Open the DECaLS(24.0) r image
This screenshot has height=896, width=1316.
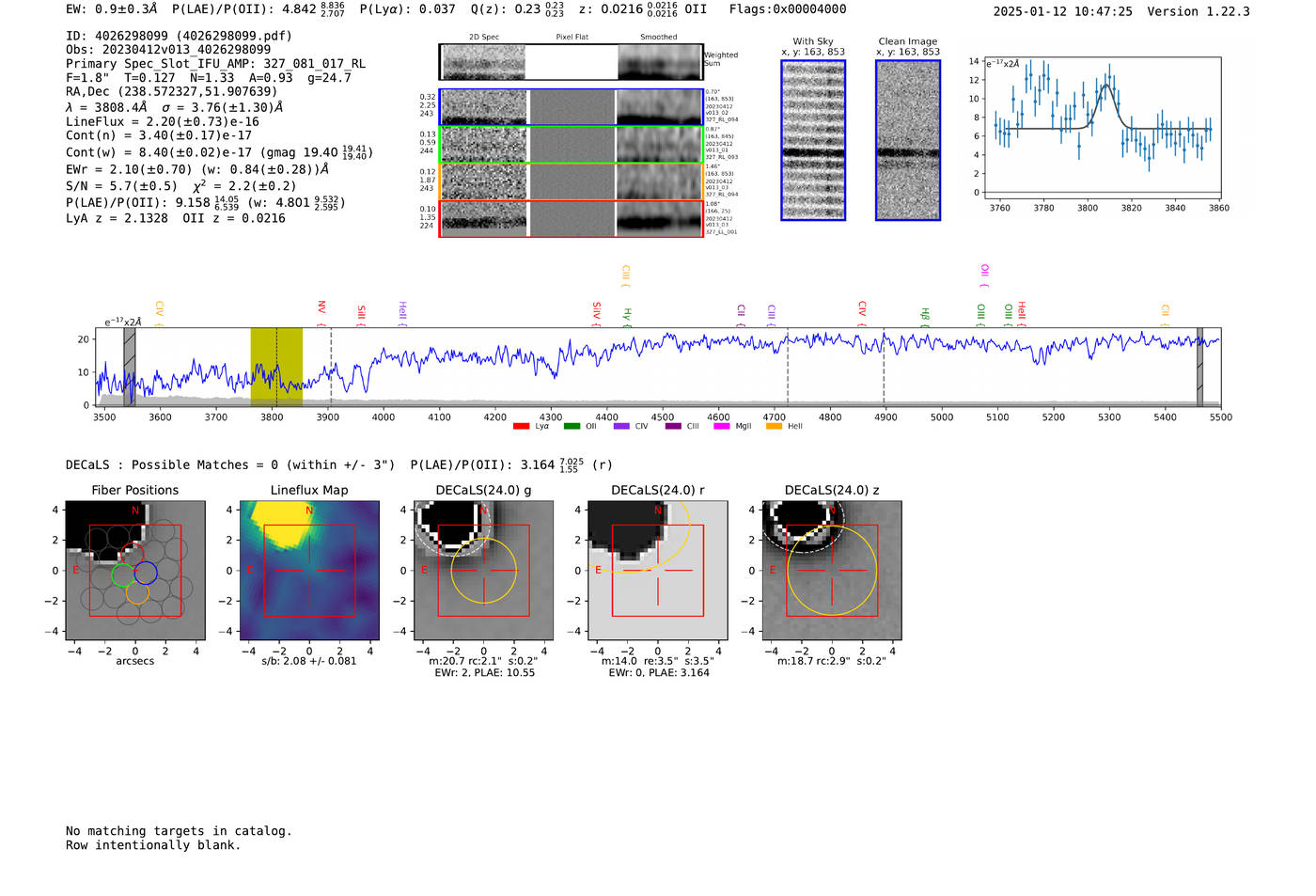click(x=658, y=571)
